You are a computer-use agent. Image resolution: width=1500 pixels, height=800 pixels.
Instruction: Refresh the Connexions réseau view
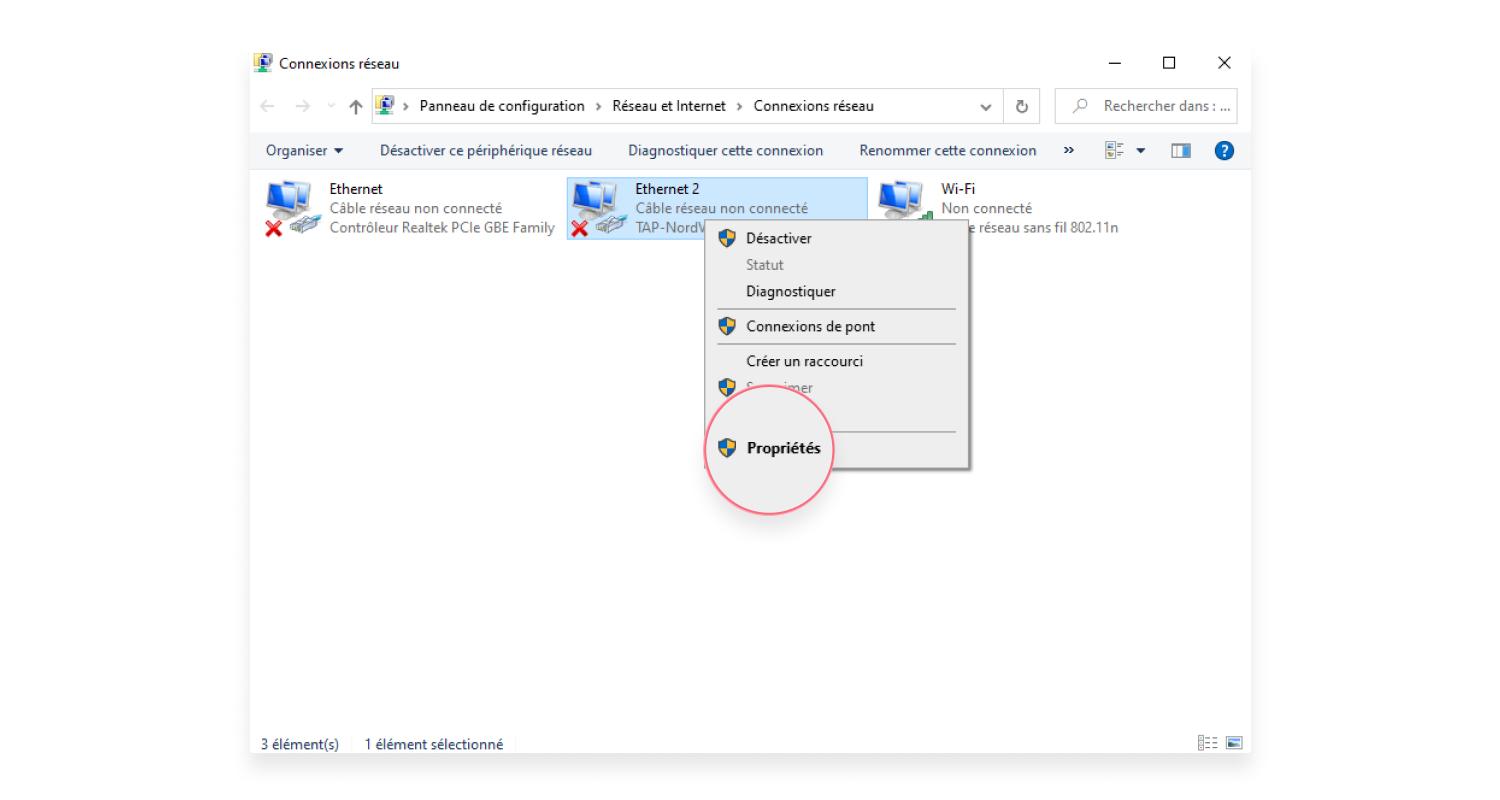pos(1022,106)
